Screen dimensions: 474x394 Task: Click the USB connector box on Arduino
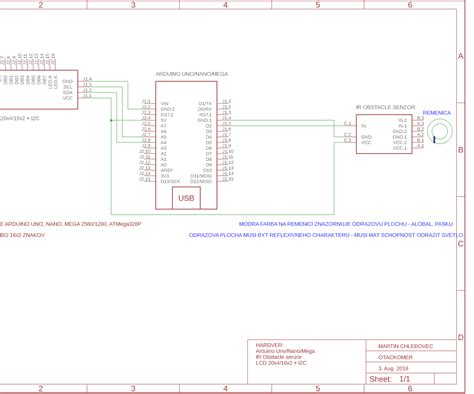186,198
